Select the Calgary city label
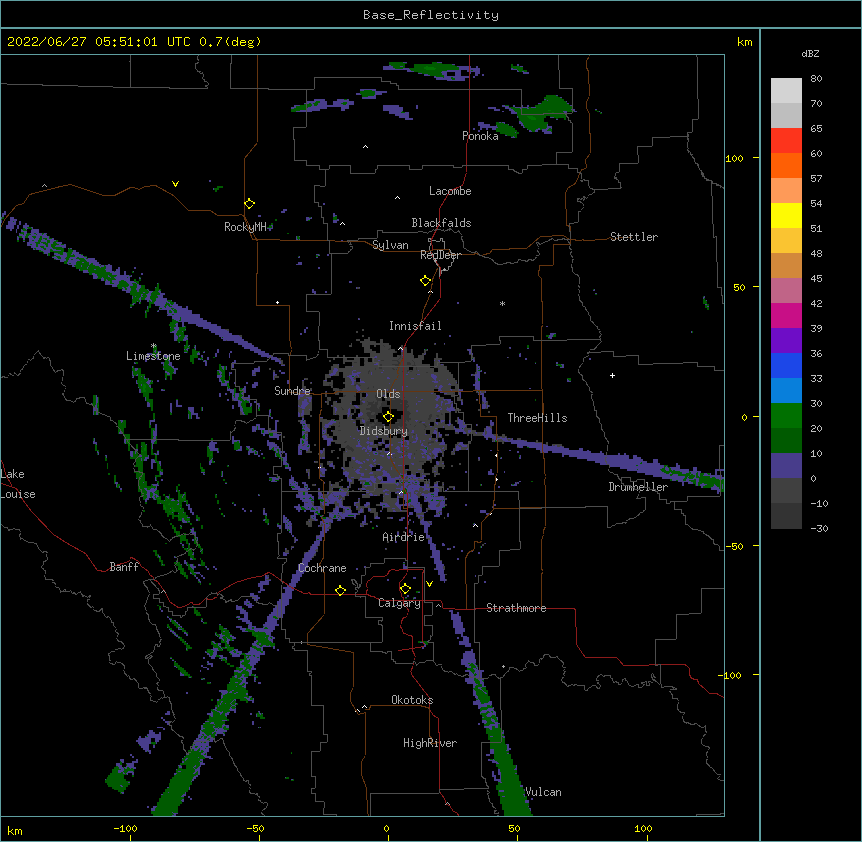Image resolution: width=862 pixels, height=842 pixels. [x=399, y=603]
